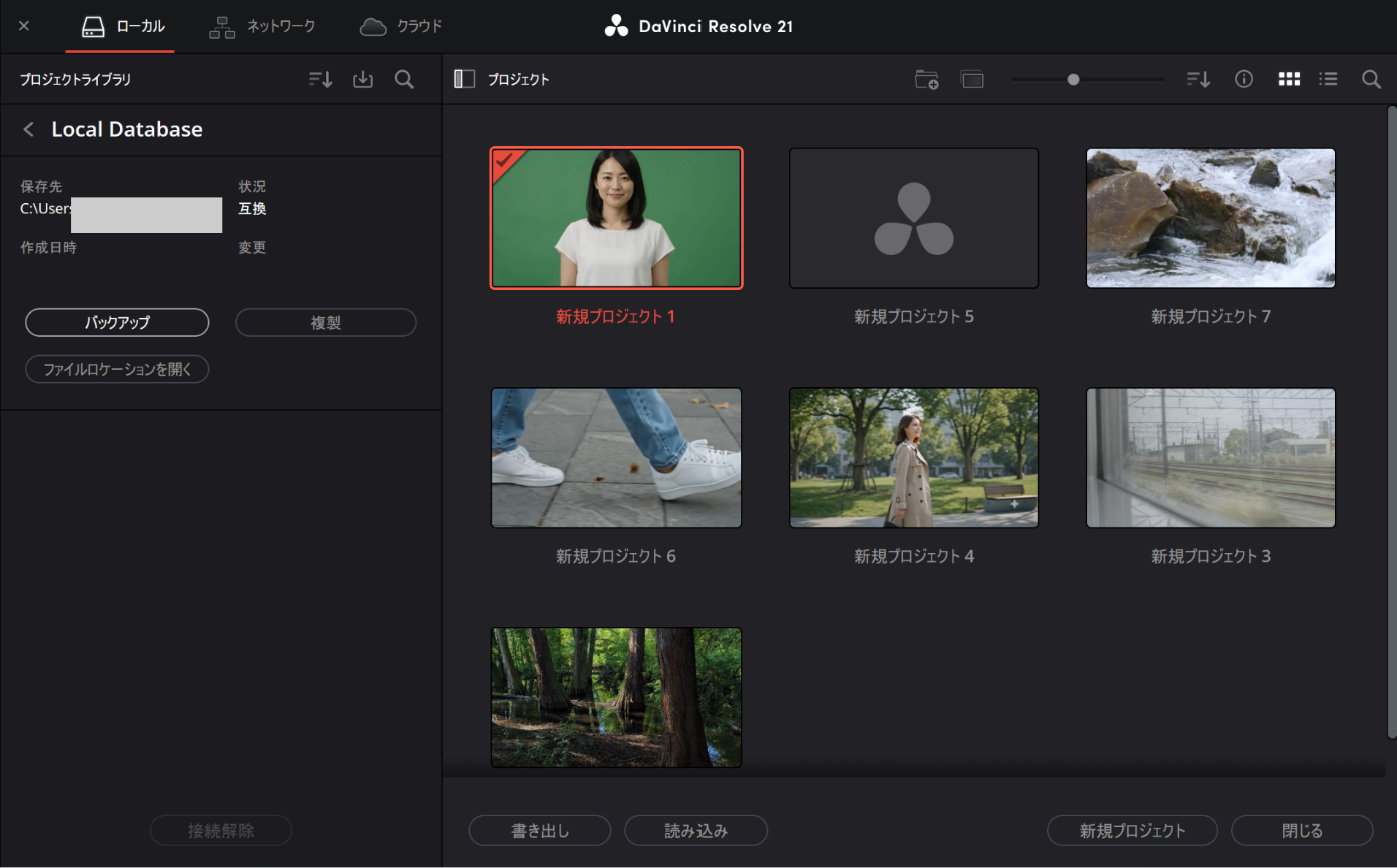1397x868 pixels.
Task: Click the Local Database heading
Action: 127,129
